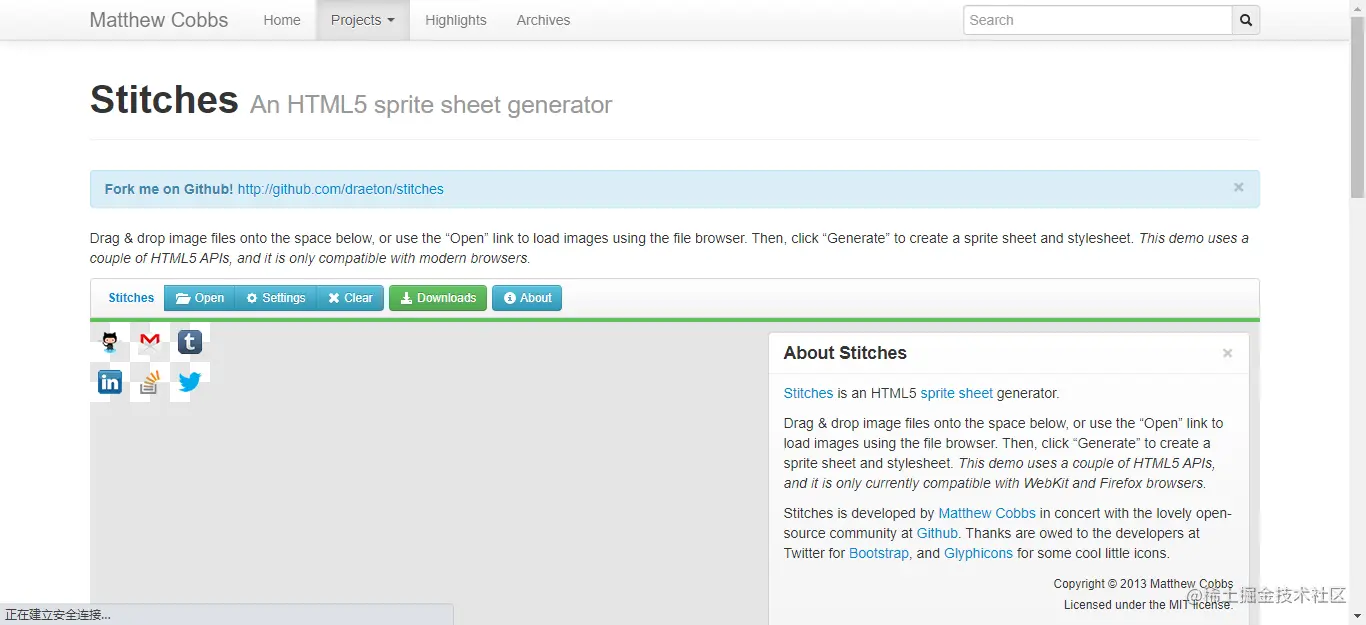The height and width of the screenshot is (625, 1366).
Task: Expand the Projects dropdown menu
Action: click(363, 20)
